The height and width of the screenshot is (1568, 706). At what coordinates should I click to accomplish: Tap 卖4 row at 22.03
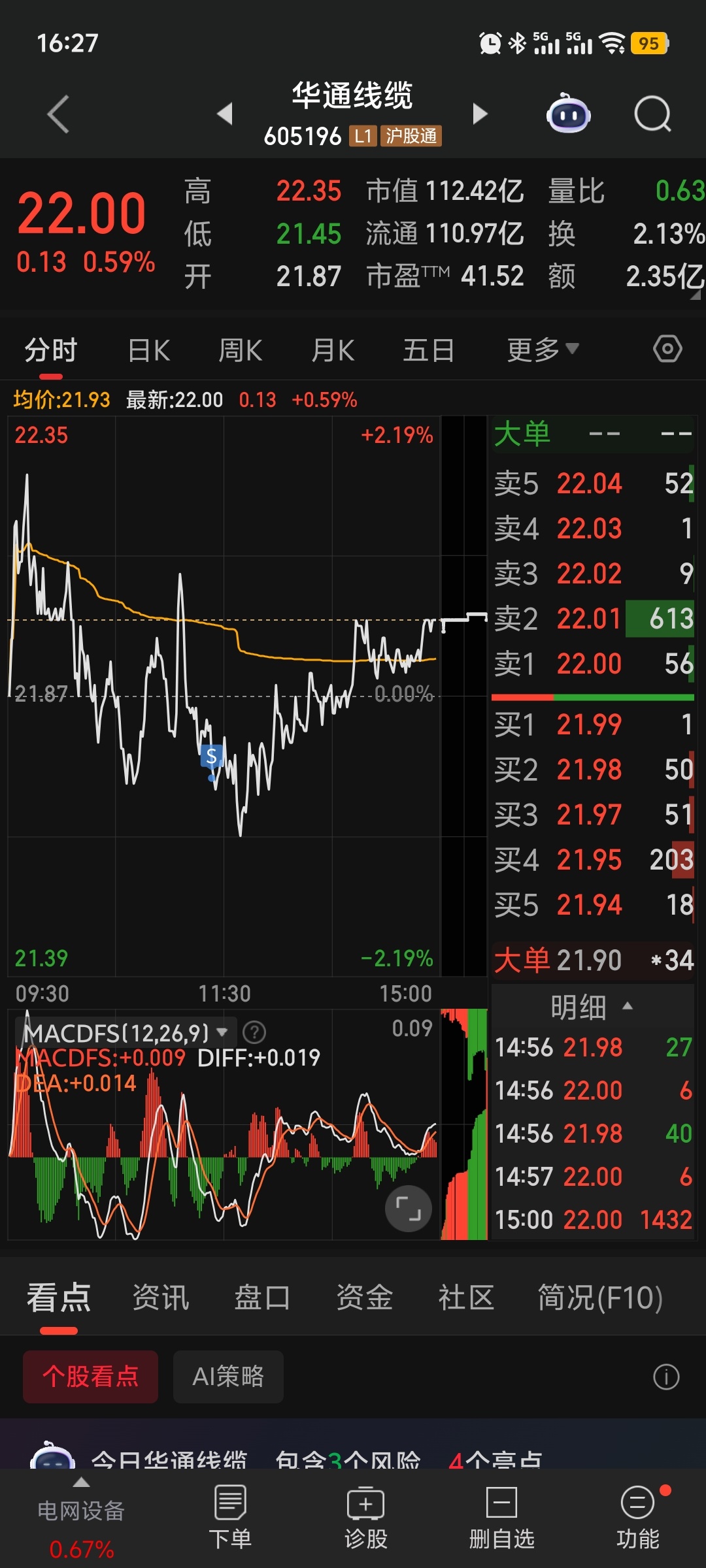coord(593,529)
